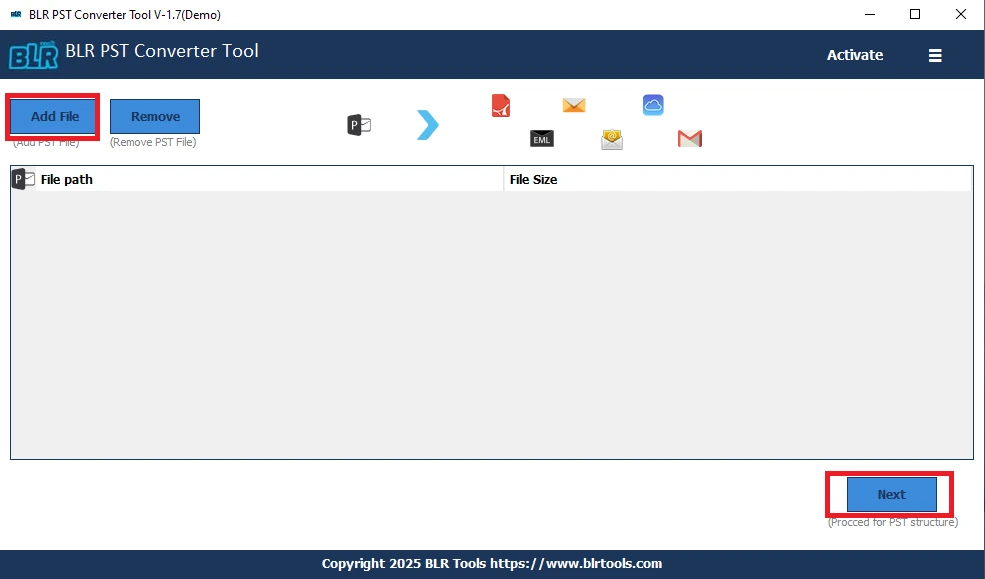Click the copyright BLR Tools website text
Screen dimensions: 985x579
point(492,563)
